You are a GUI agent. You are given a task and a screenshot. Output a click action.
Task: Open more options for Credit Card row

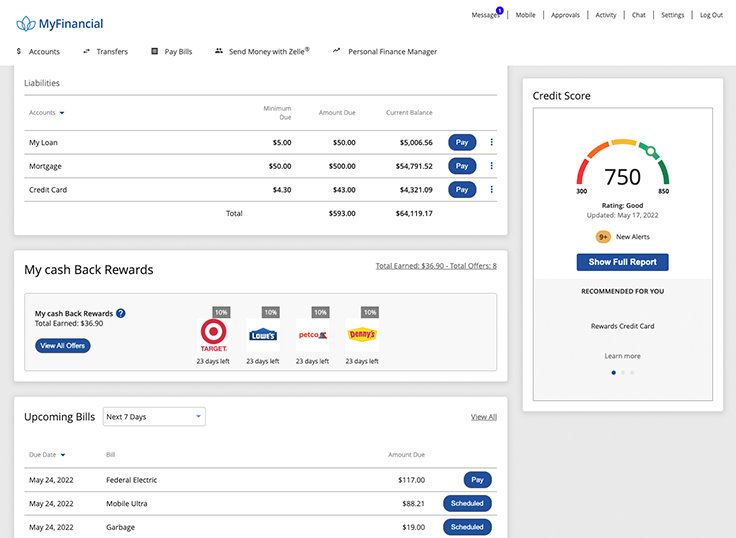click(491, 189)
